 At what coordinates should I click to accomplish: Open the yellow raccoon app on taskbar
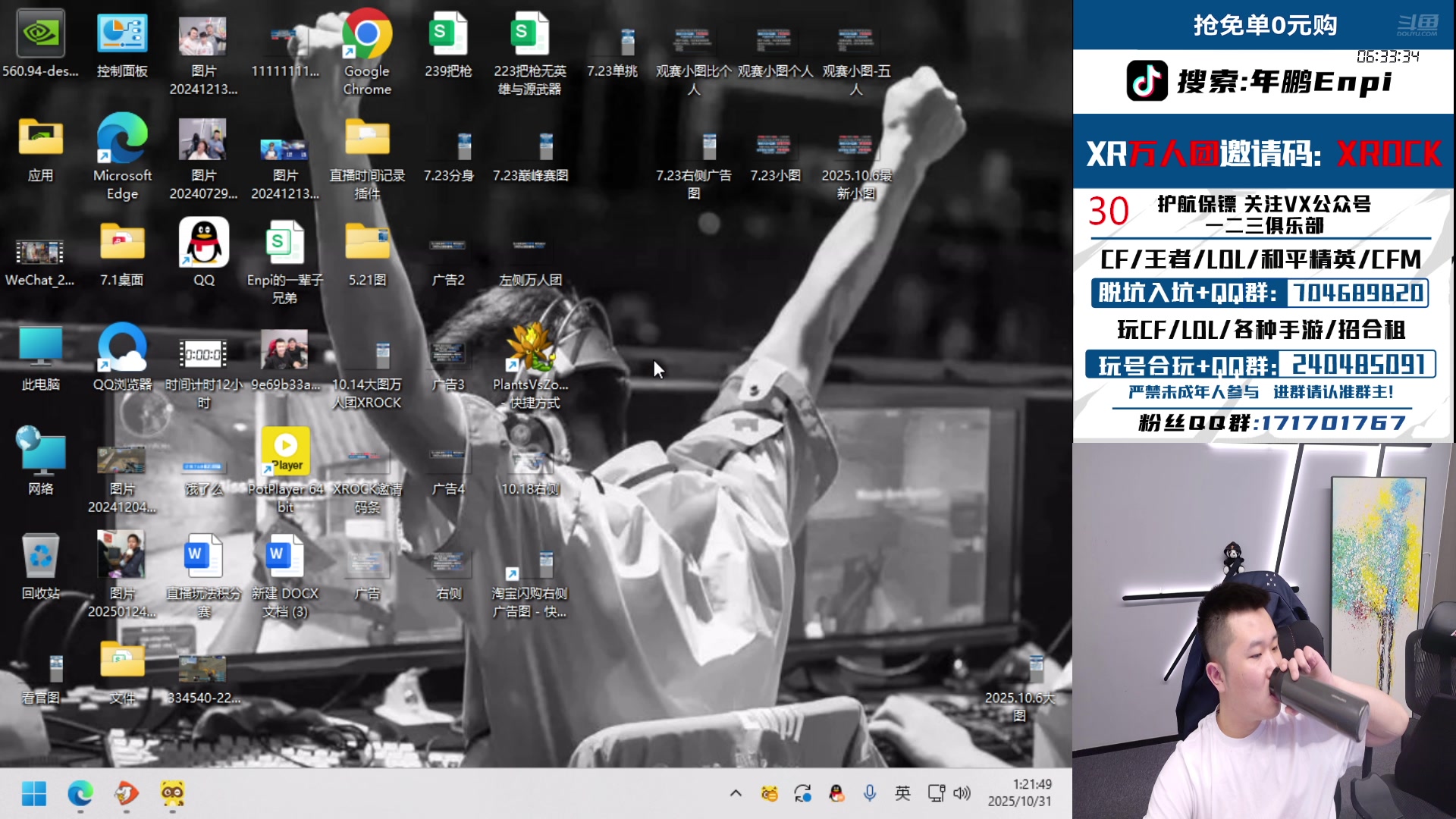171,795
